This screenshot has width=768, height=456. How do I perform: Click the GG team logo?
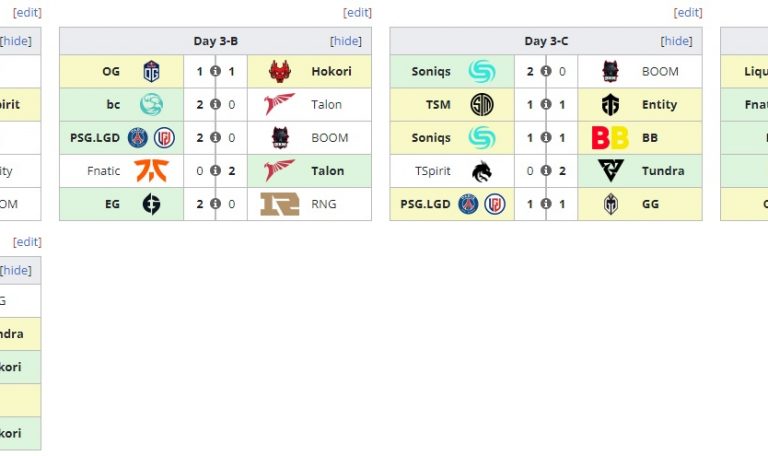pyautogui.click(x=610, y=203)
